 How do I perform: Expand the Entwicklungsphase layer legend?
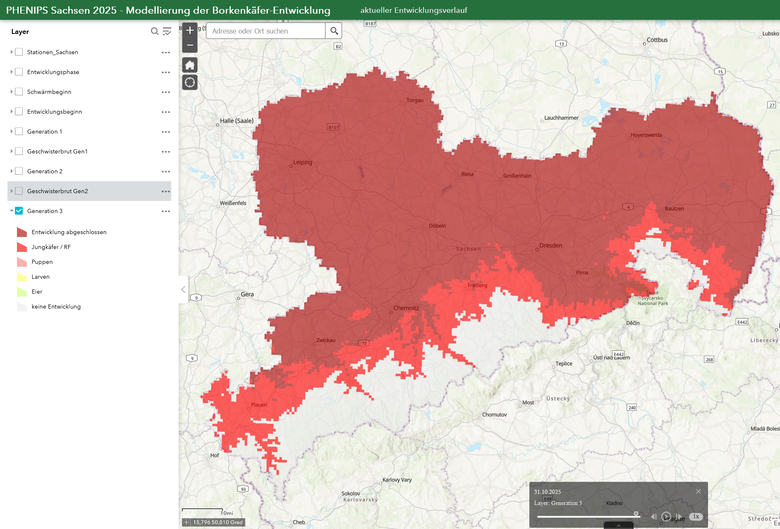coord(11,72)
